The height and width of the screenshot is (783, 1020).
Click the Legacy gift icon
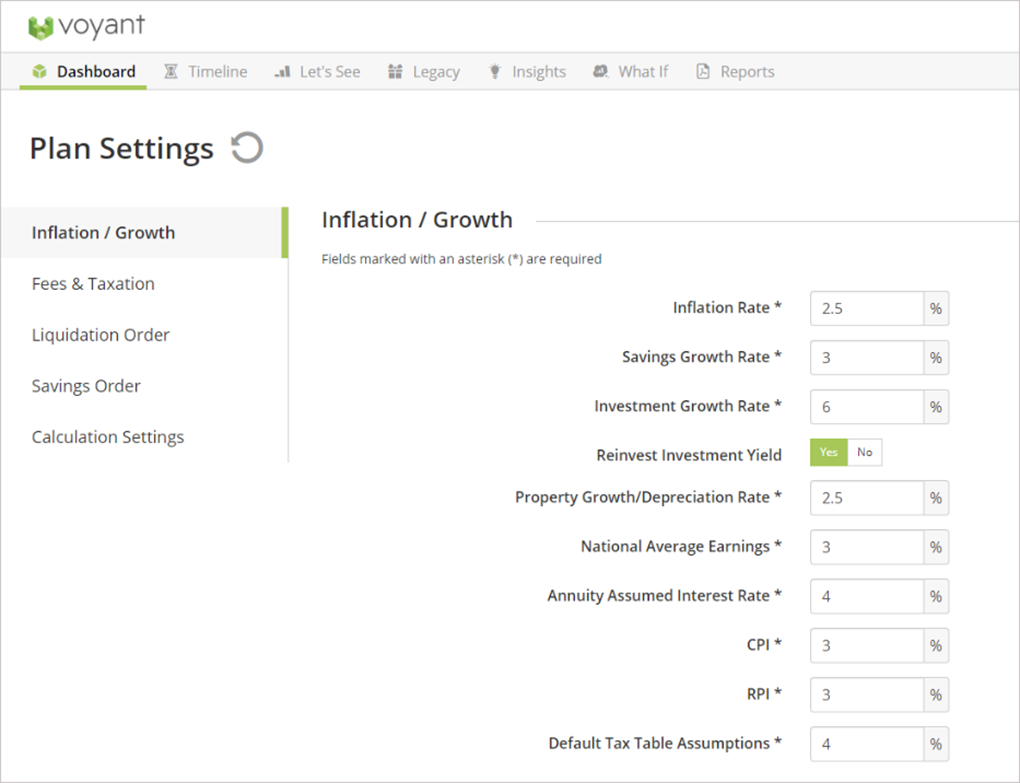pyautogui.click(x=395, y=72)
